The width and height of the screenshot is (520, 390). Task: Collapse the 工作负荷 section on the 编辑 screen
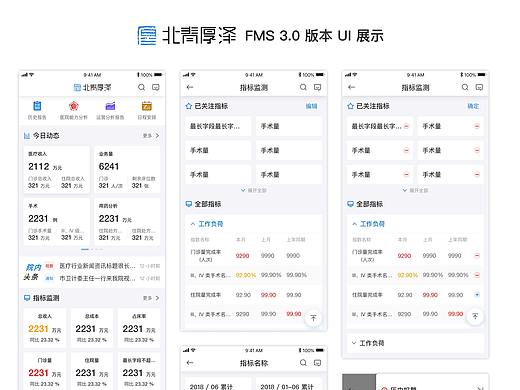pos(207,224)
